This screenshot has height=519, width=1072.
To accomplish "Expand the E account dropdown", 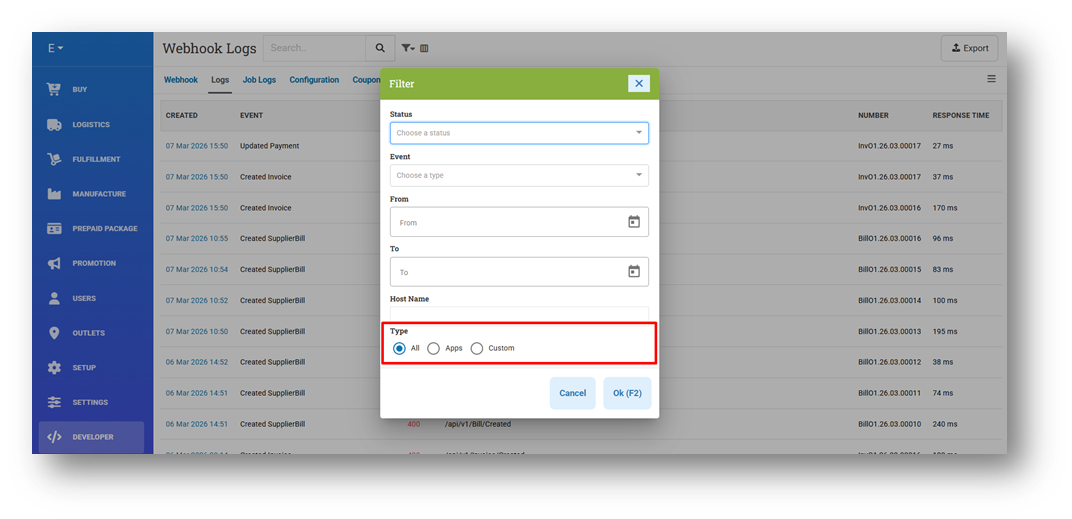I will pyautogui.click(x=55, y=49).
